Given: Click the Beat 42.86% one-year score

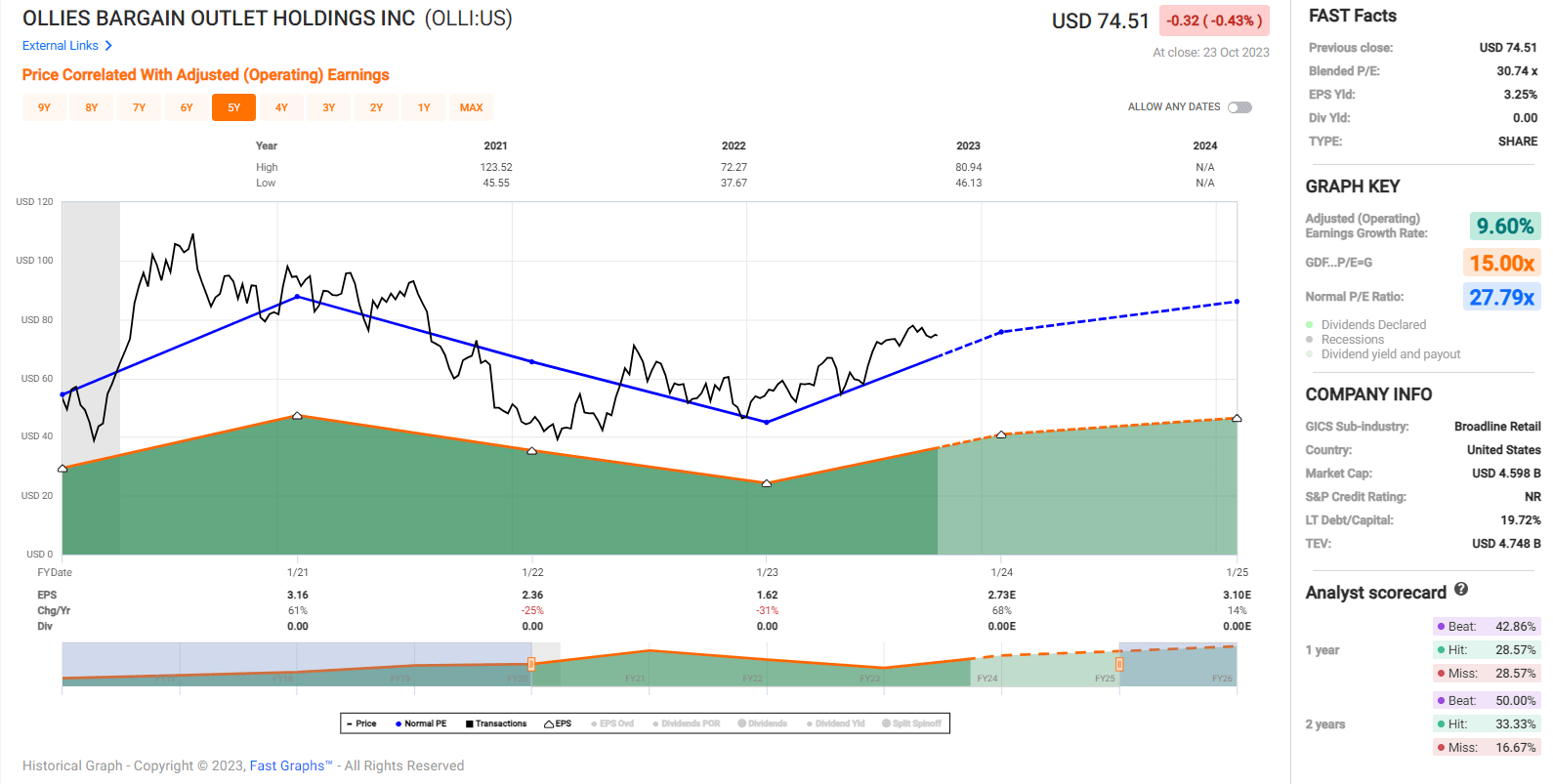Looking at the screenshot, I should tap(1486, 627).
